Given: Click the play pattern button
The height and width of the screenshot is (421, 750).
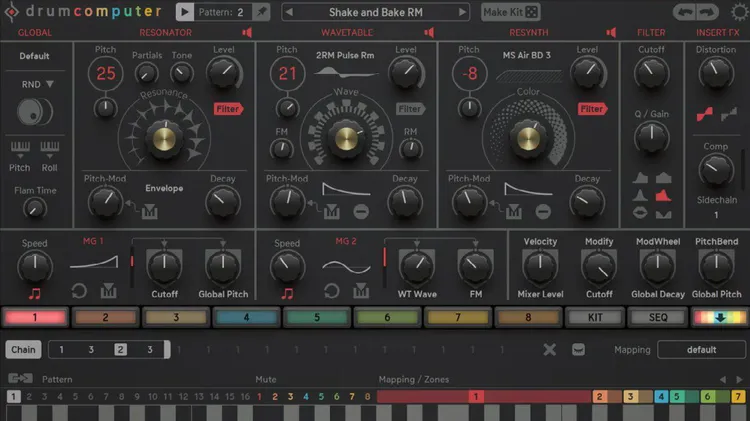Looking at the screenshot, I should pos(185,12).
